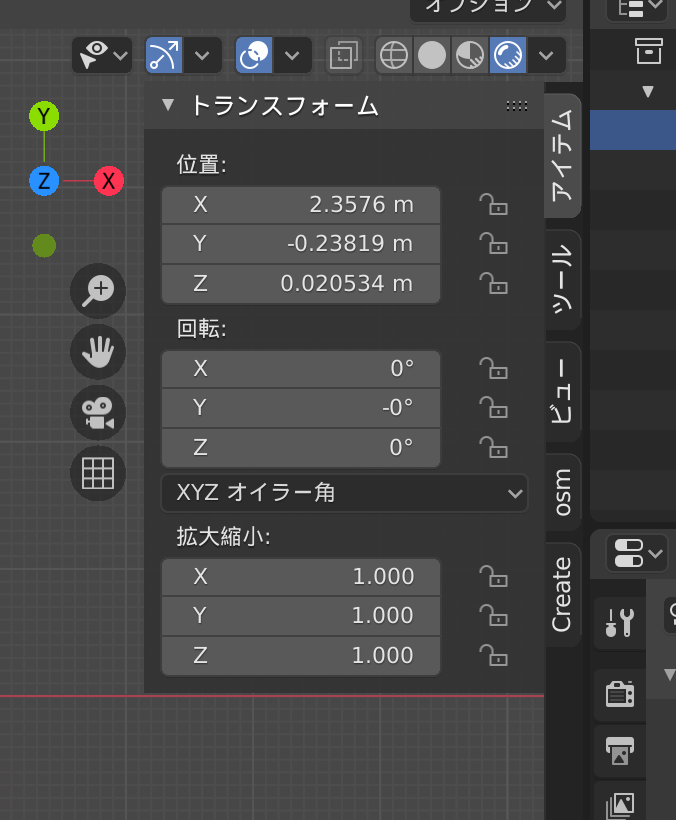Lock the scale Z value
This screenshot has height=820, width=676.
click(493, 656)
